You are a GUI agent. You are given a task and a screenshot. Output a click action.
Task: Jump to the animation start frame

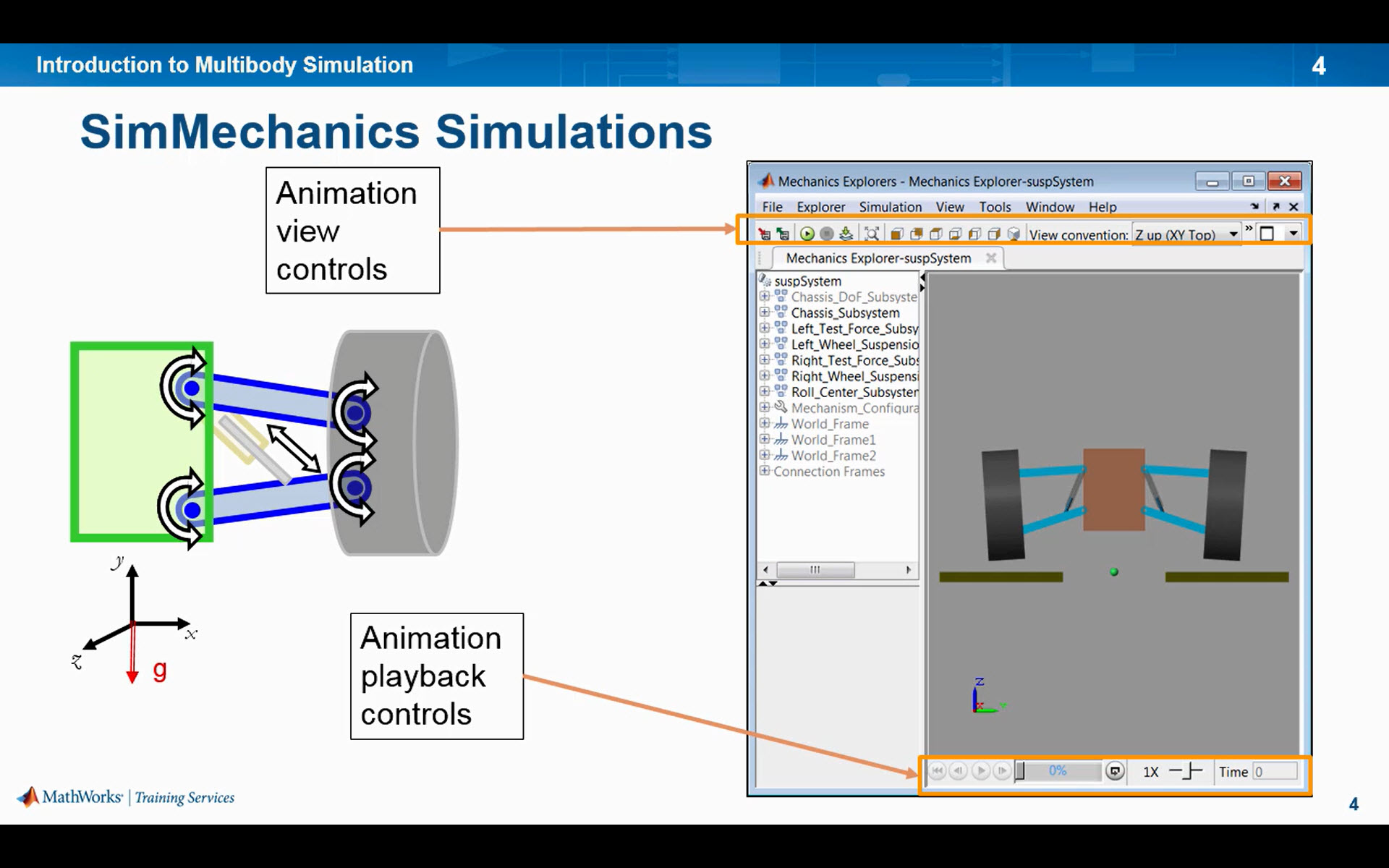click(x=938, y=771)
